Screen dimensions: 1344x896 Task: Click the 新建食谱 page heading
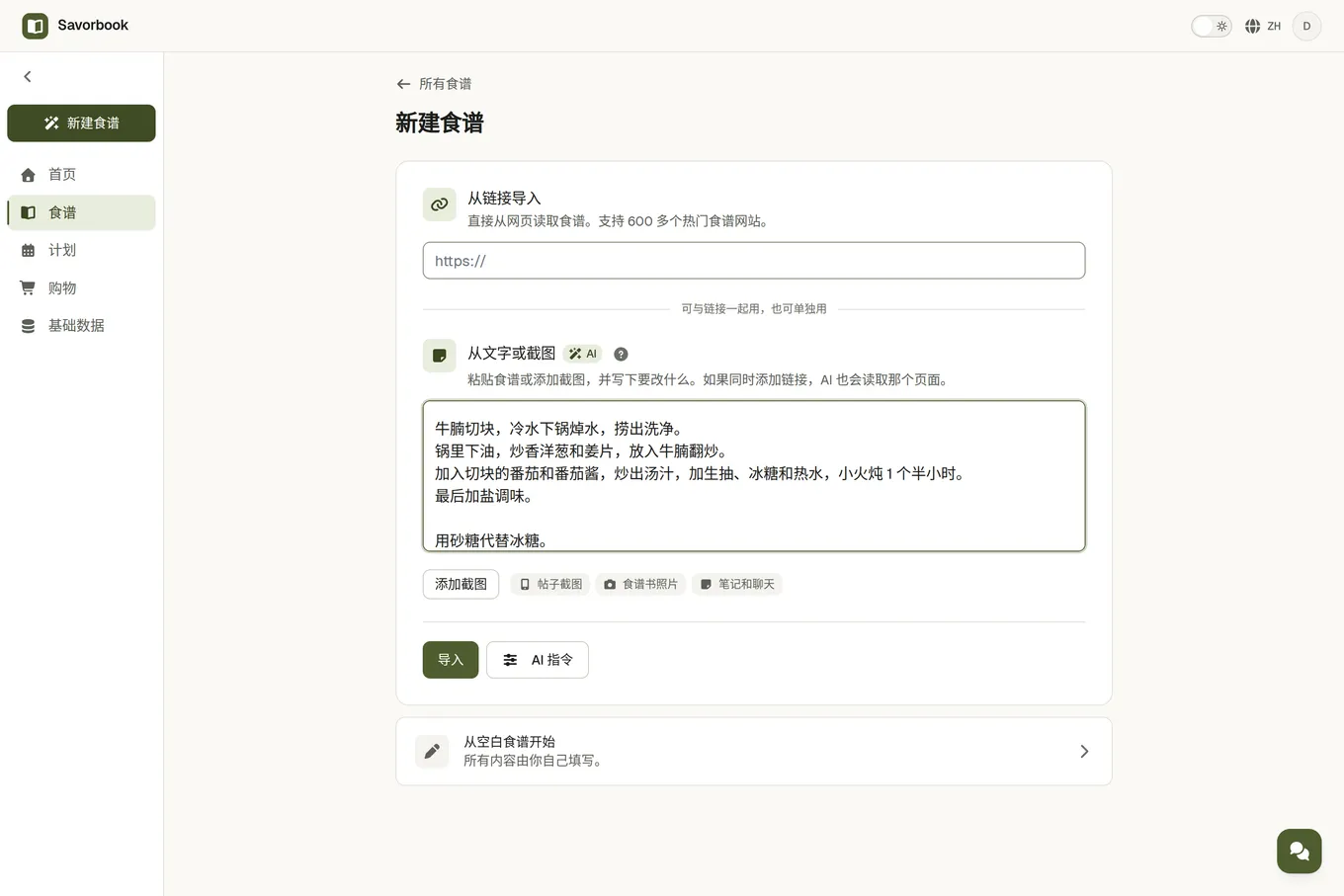440,122
